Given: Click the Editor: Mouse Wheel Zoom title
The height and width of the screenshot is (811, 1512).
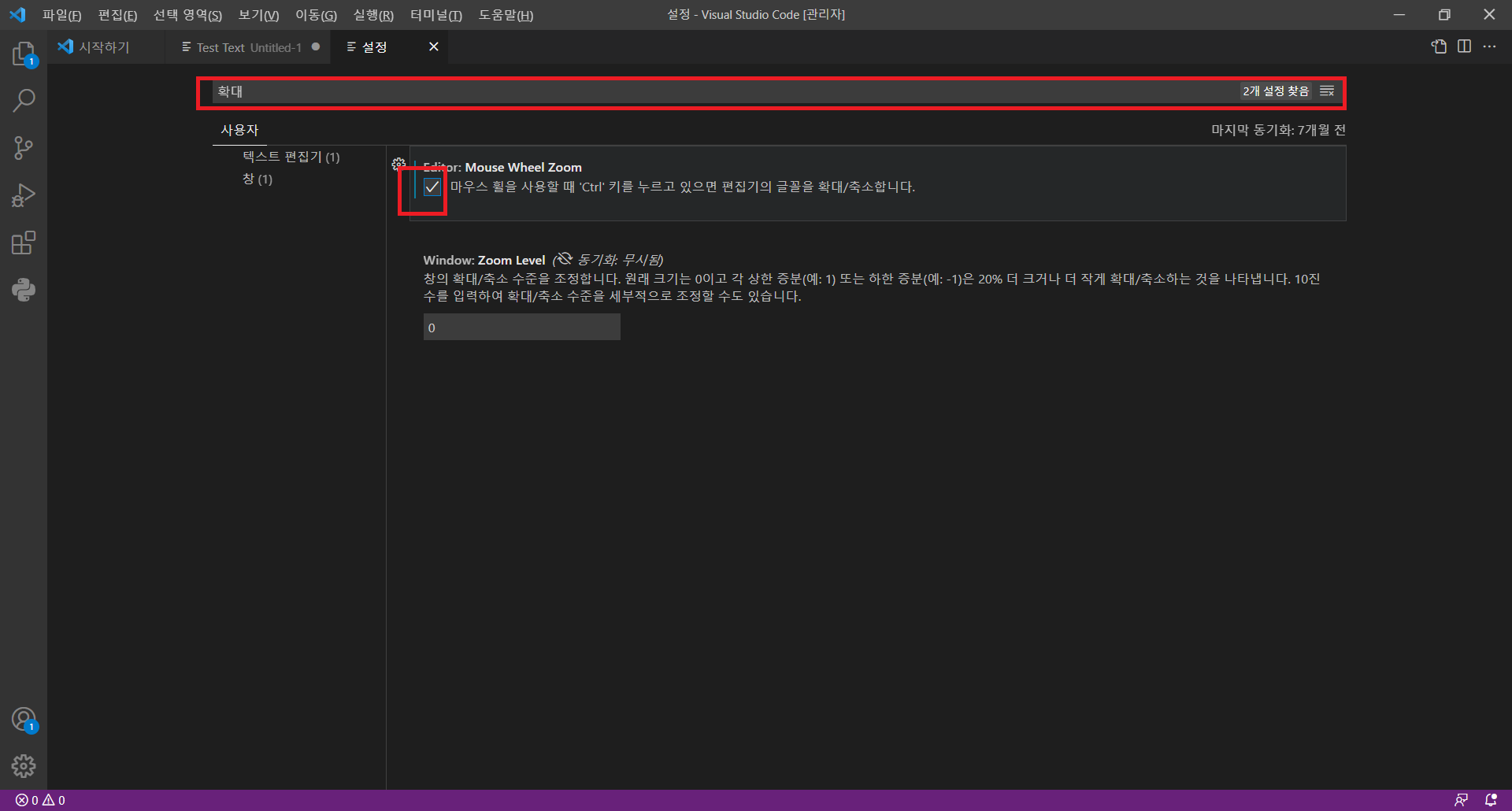Looking at the screenshot, I should (502, 167).
